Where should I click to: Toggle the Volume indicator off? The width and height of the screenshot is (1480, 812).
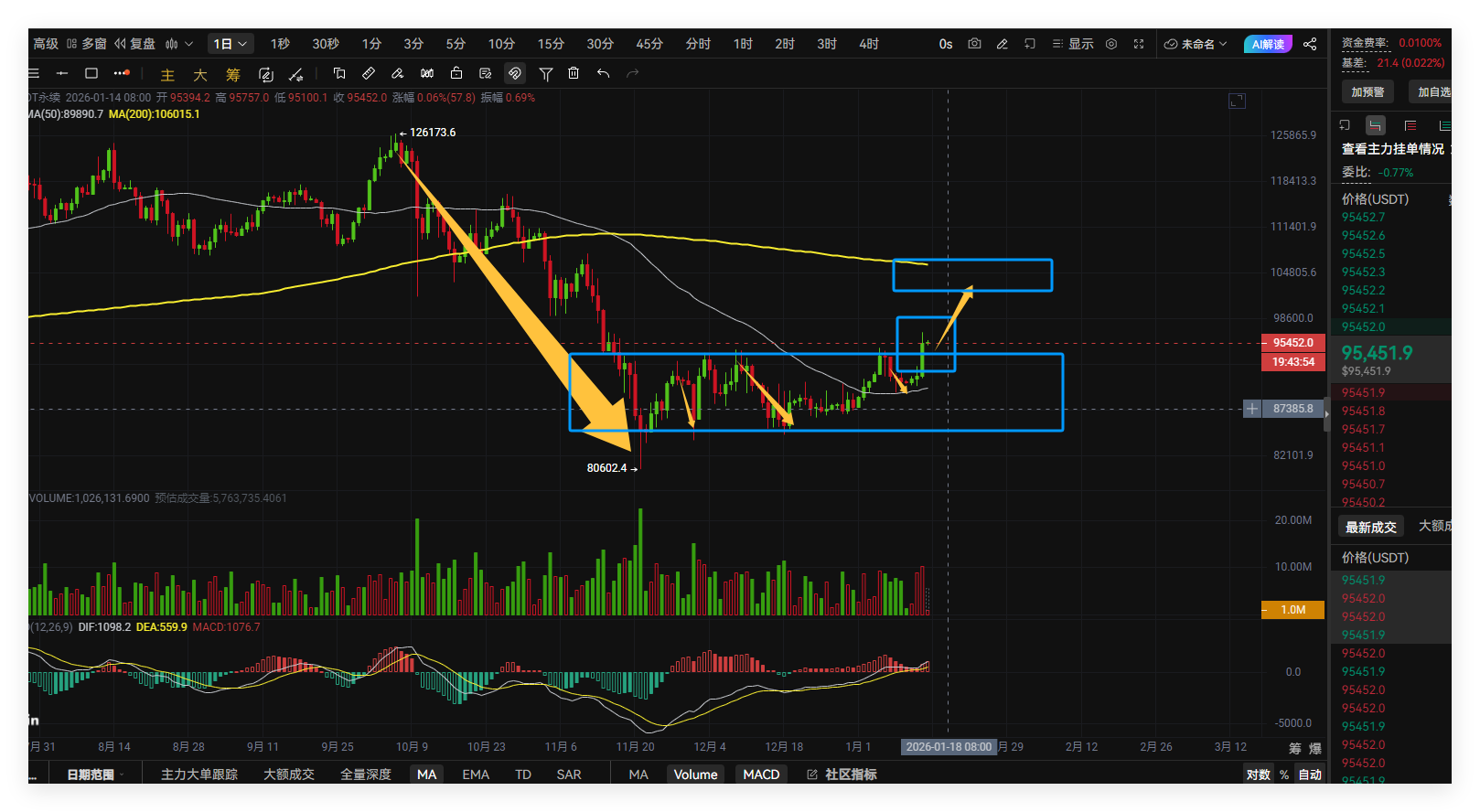tap(695, 775)
